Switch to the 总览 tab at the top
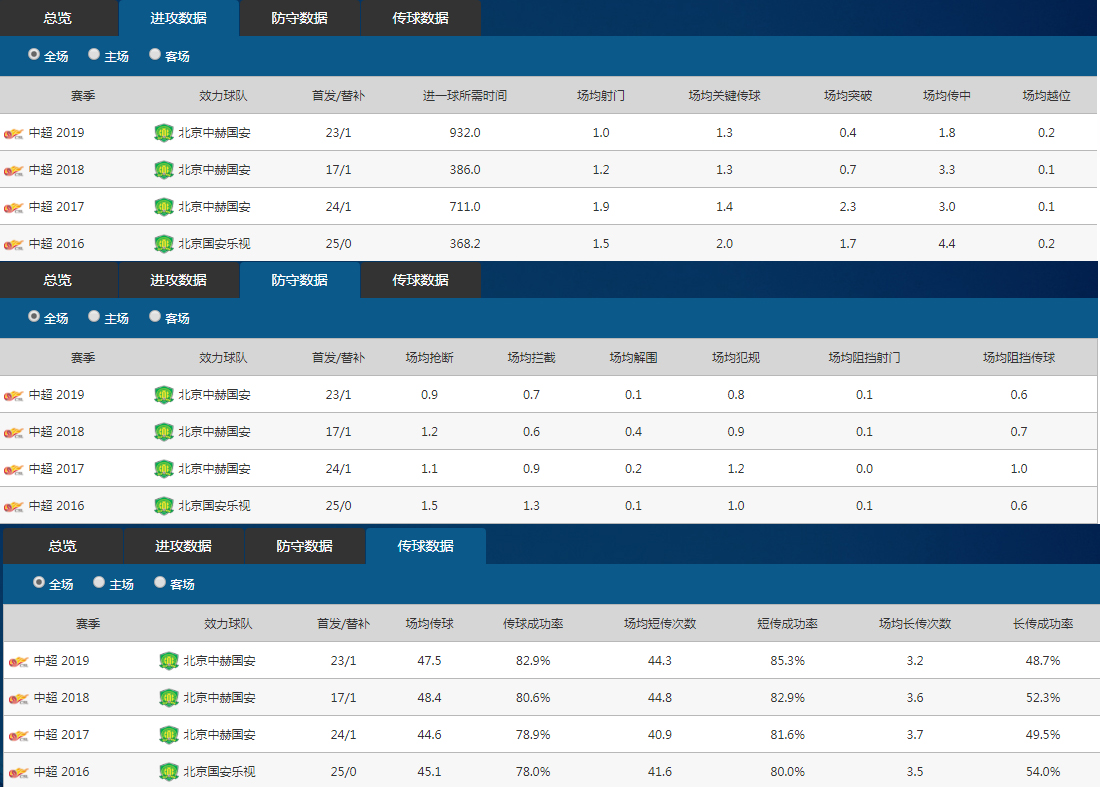This screenshot has width=1100, height=787. [x=58, y=18]
